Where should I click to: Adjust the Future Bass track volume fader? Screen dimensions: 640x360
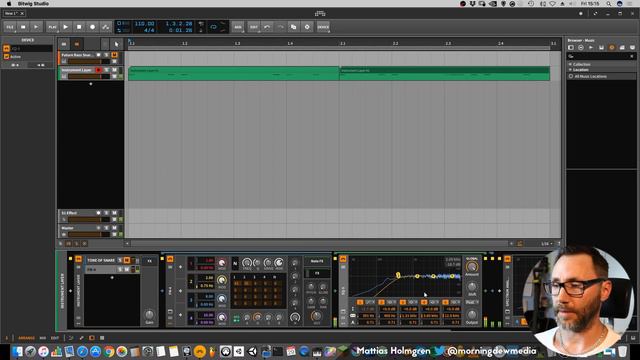click(x=89, y=61)
